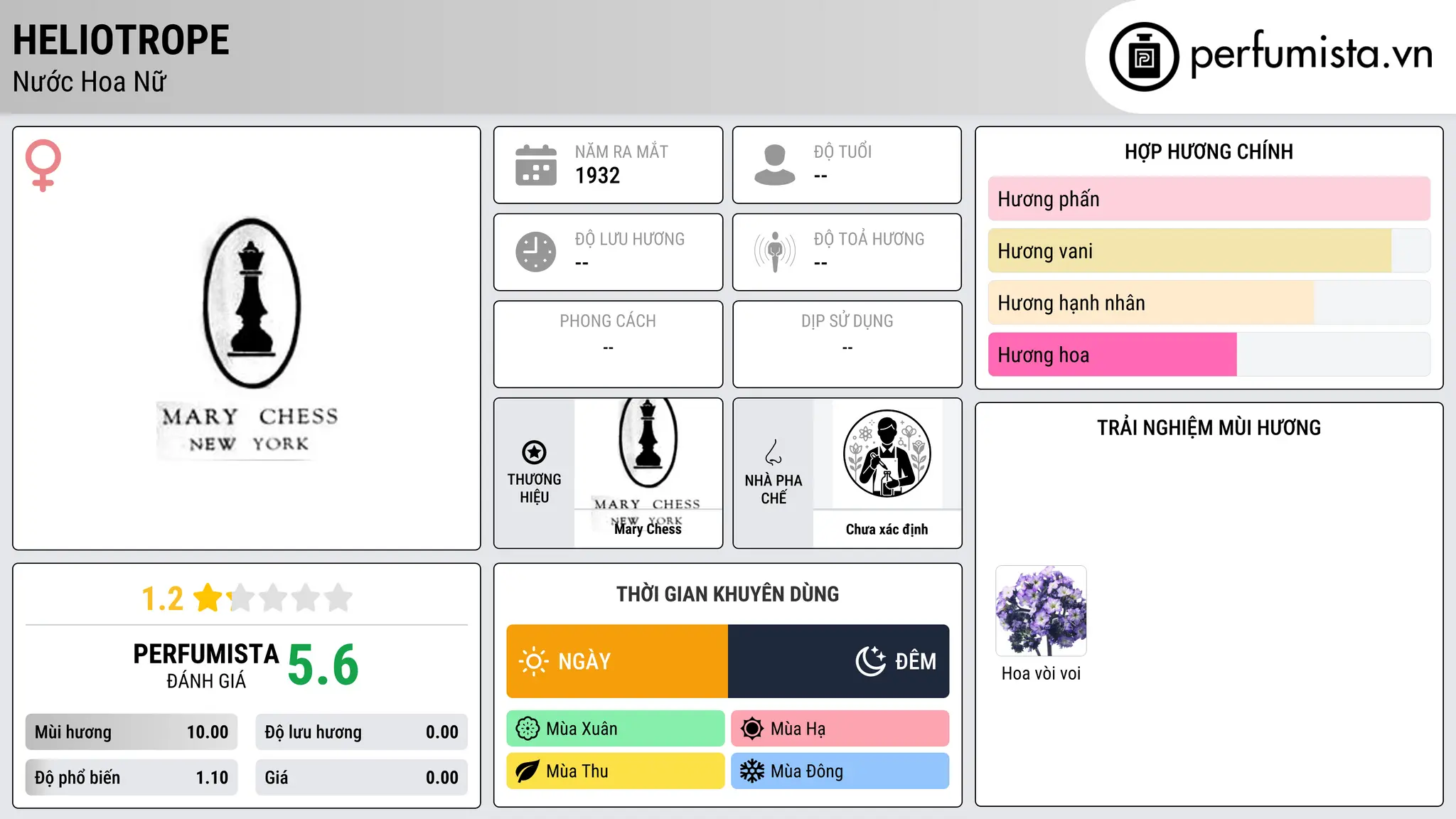
Task: Click the Hương hạnh nhân accord bar
Action: click(1209, 303)
